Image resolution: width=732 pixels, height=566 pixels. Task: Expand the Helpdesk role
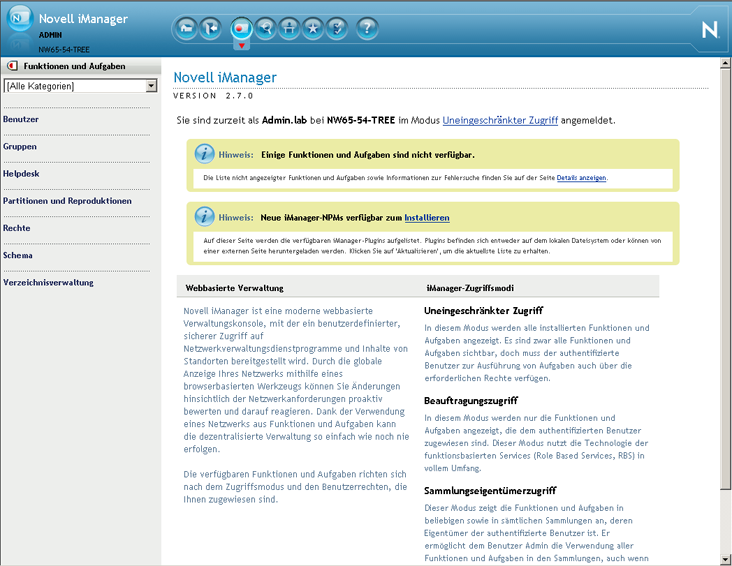[21, 173]
